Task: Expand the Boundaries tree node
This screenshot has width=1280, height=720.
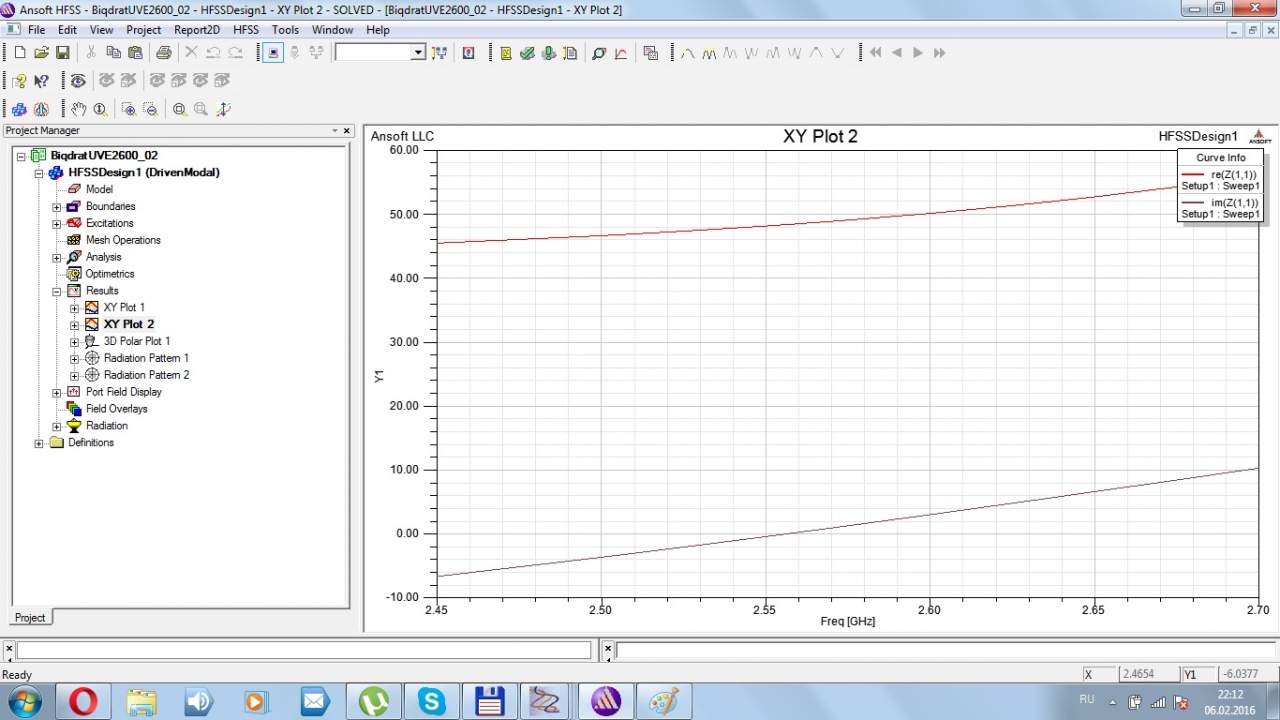Action: (57, 207)
